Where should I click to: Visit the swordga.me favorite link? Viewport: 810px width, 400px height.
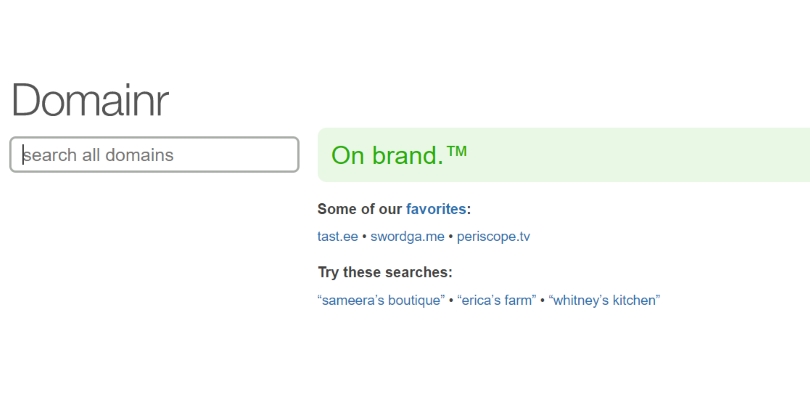click(407, 237)
